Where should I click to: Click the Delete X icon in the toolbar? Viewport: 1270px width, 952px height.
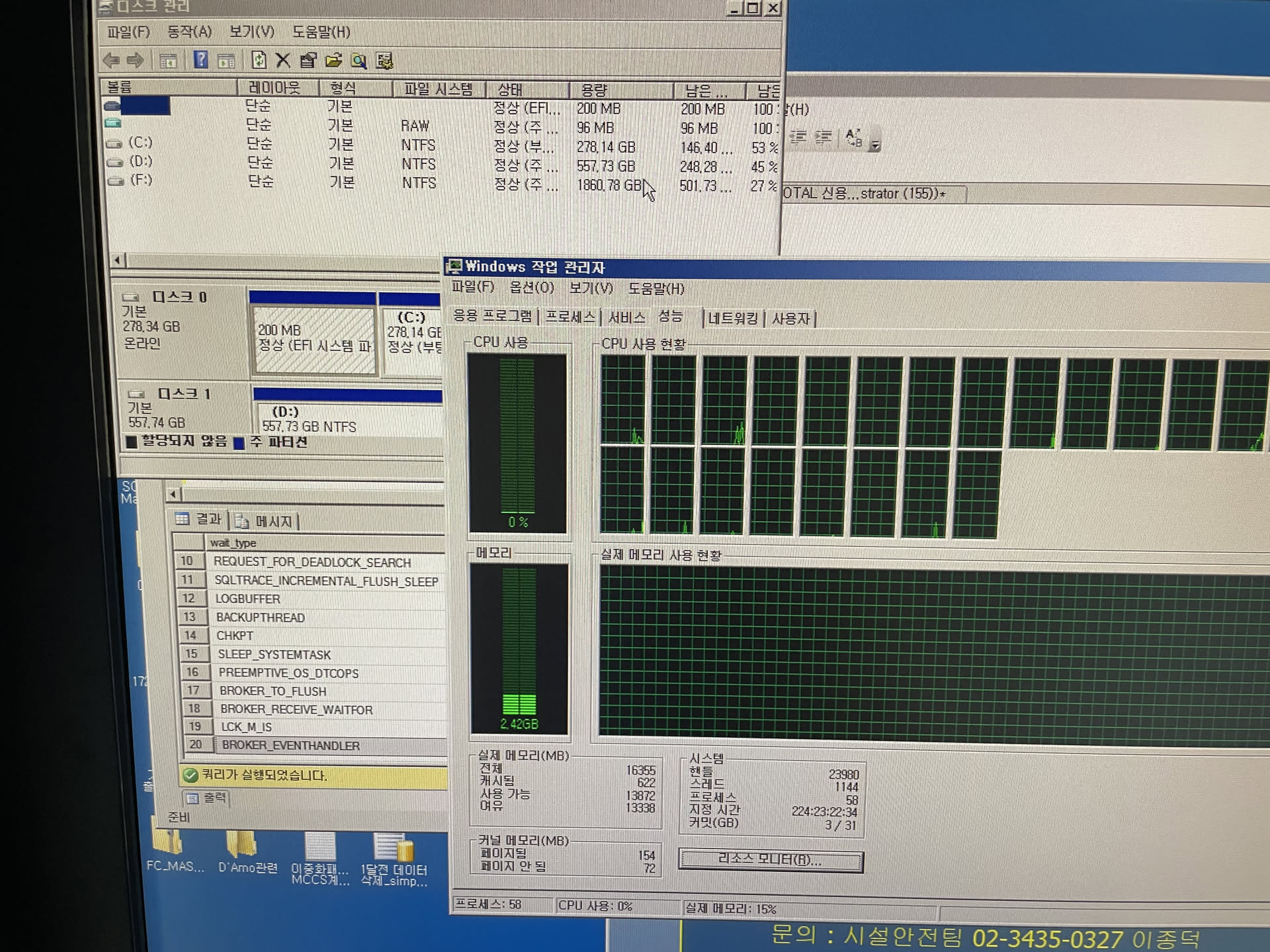(283, 60)
